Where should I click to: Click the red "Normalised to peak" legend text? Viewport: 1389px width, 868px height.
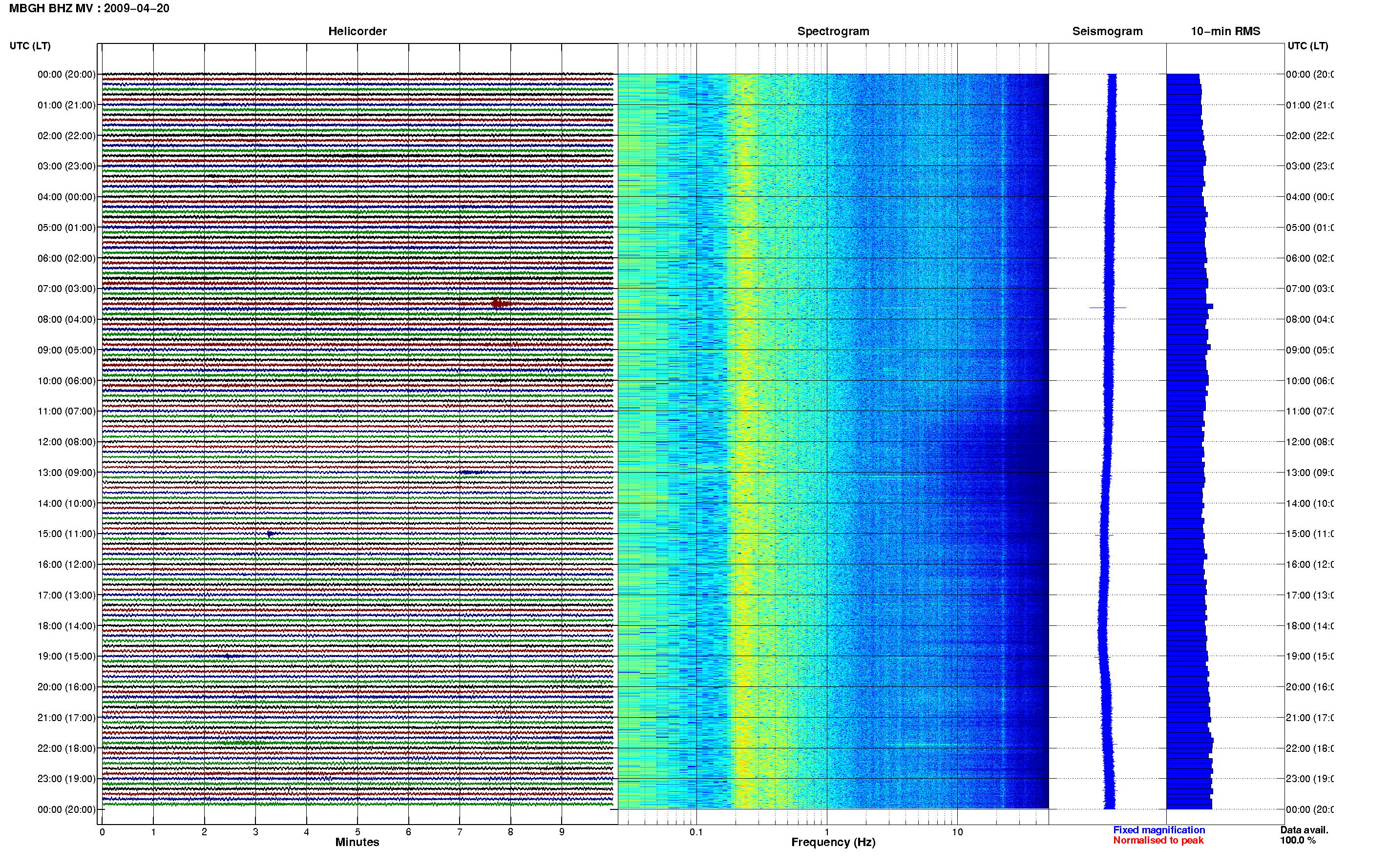1158,841
